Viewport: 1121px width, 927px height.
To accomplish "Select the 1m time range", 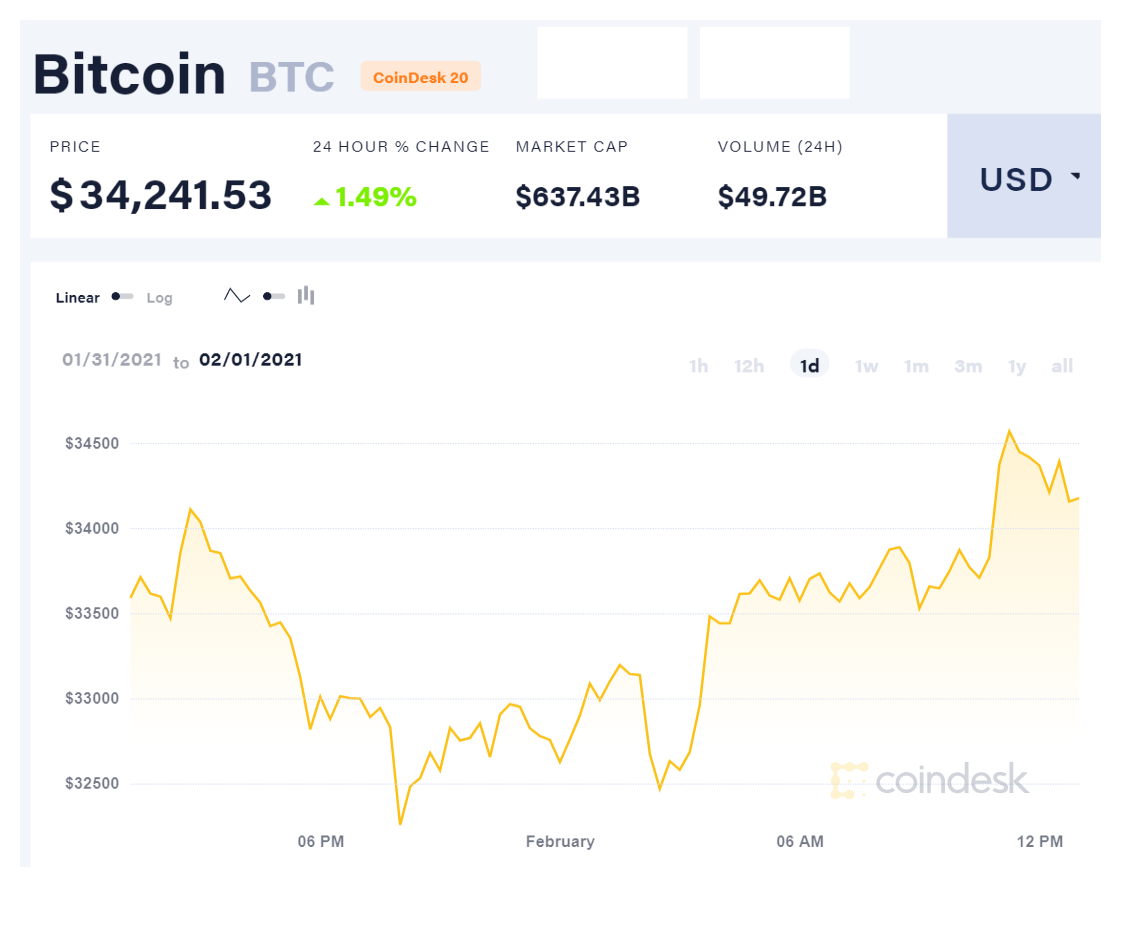I will tap(916, 366).
